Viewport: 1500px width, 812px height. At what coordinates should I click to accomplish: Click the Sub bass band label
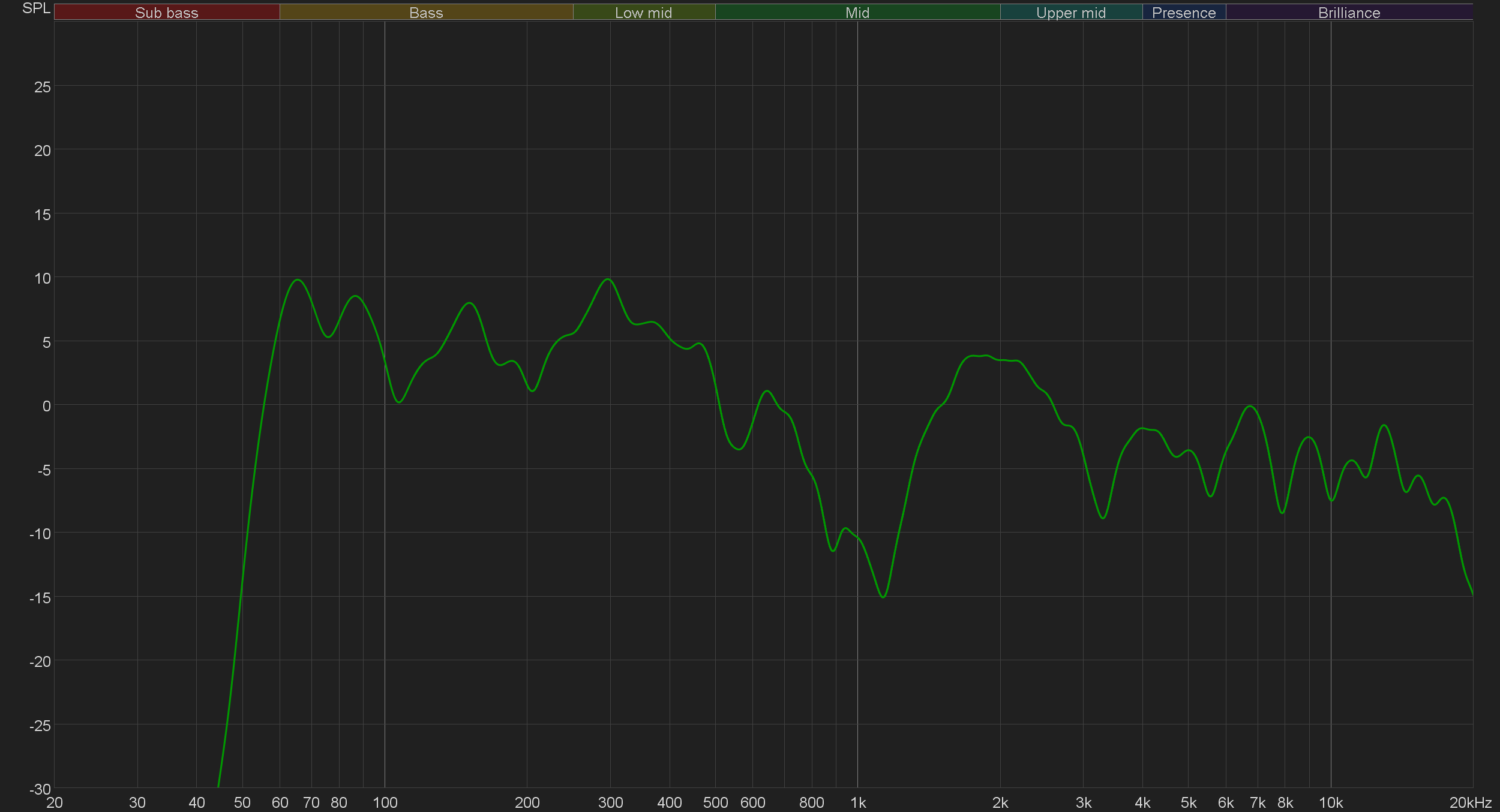[x=166, y=13]
